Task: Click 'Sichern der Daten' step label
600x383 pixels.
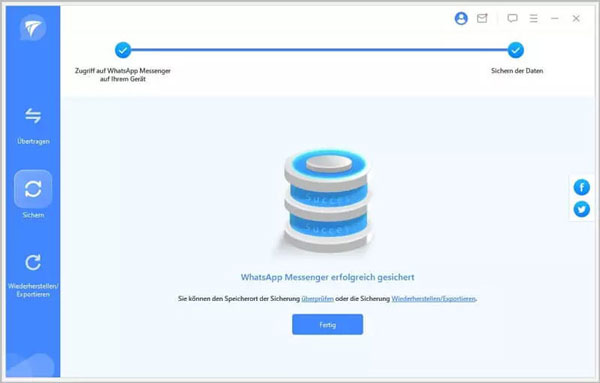Action: [517, 71]
